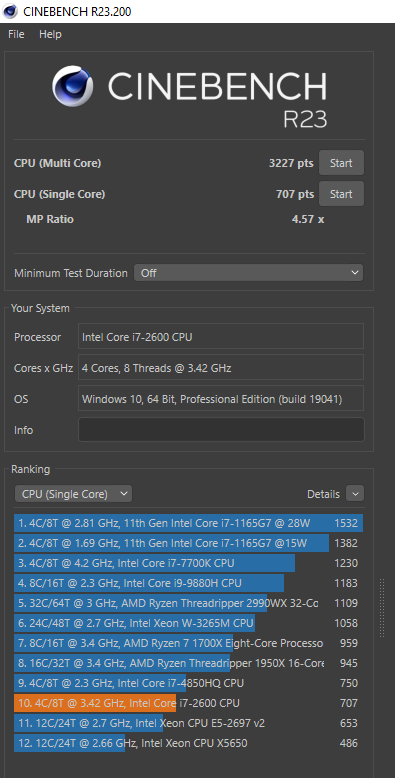
Task: Start the CPU Multi Core test
Action: 341,163
